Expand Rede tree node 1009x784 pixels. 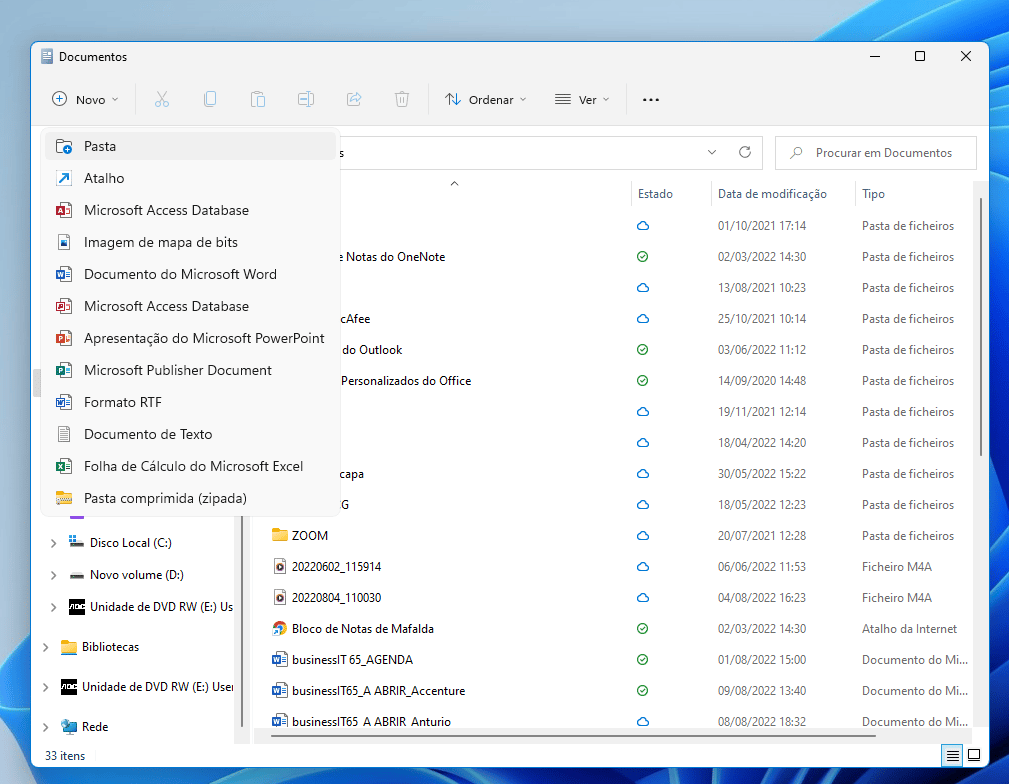(x=46, y=727)
